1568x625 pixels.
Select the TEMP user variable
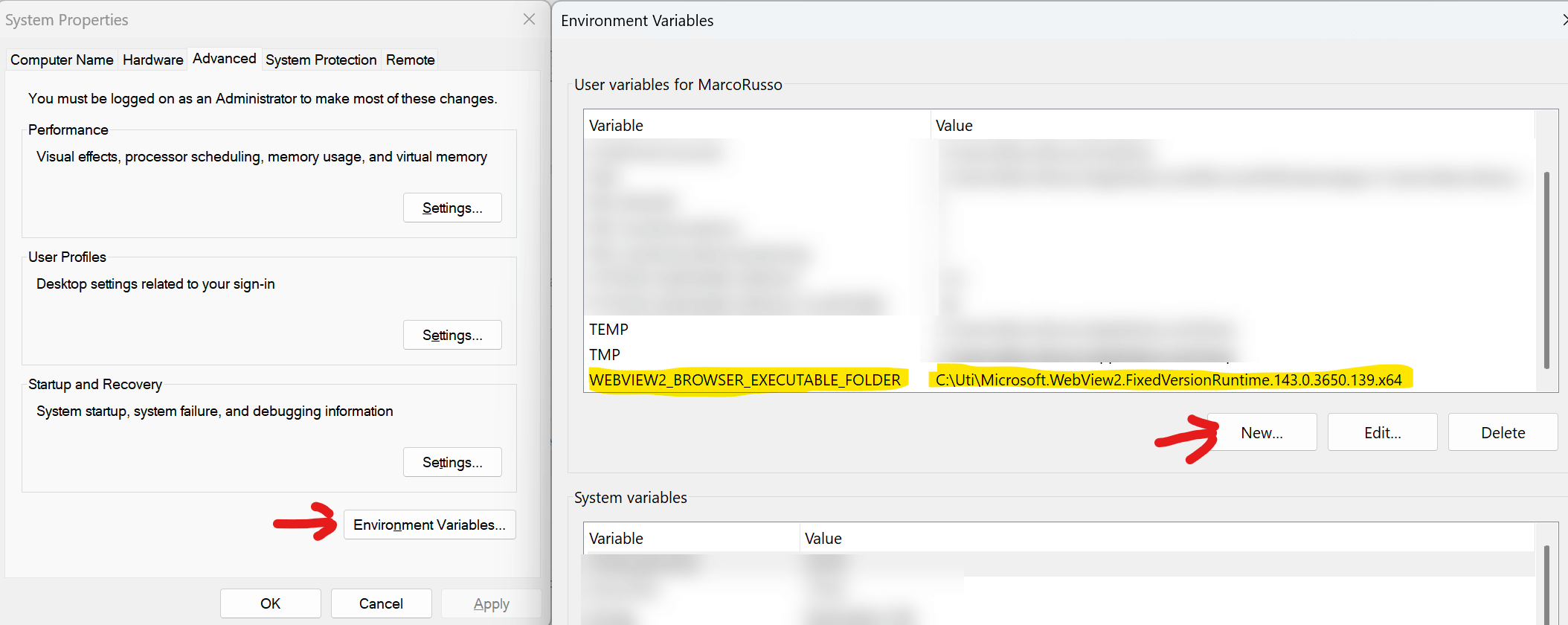[x=609, y=329]
